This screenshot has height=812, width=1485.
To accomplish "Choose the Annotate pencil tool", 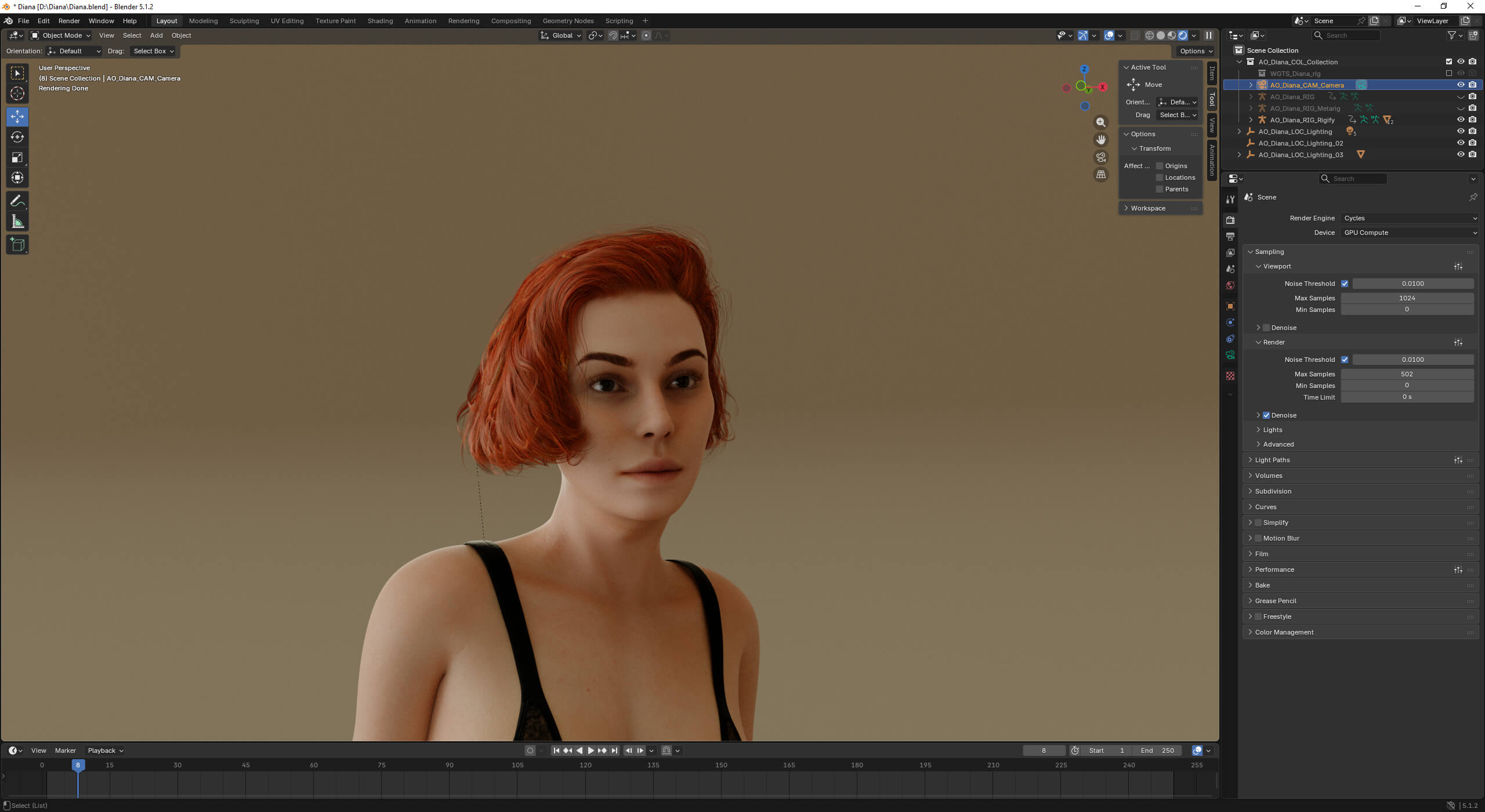I will click(x=17, y=201).
